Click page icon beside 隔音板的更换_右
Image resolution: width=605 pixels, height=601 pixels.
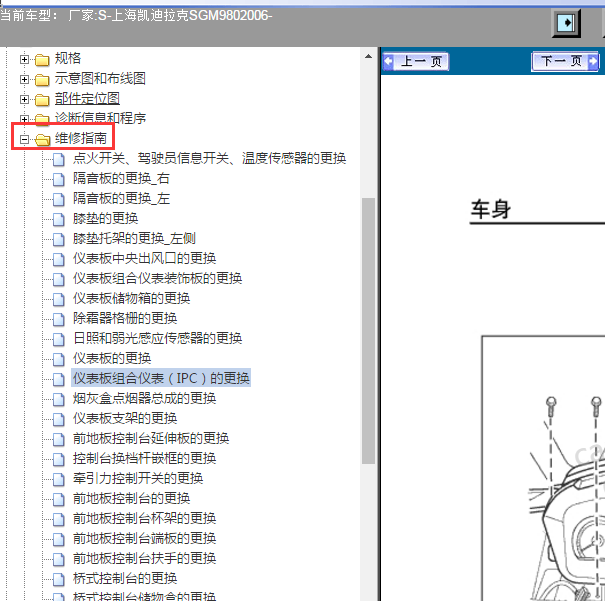click(59, 179)
